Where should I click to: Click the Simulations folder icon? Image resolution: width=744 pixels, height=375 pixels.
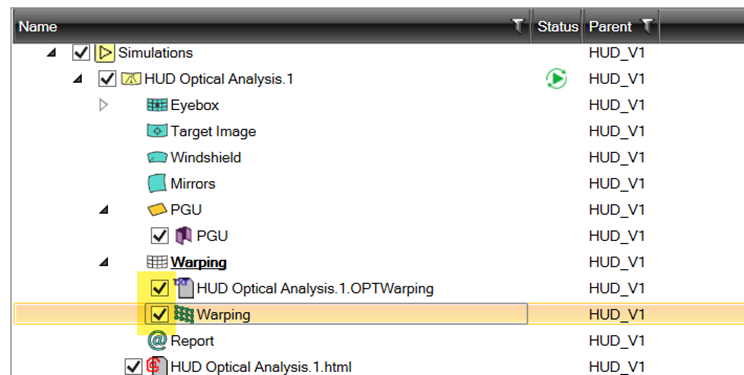(x=104, y=53)
